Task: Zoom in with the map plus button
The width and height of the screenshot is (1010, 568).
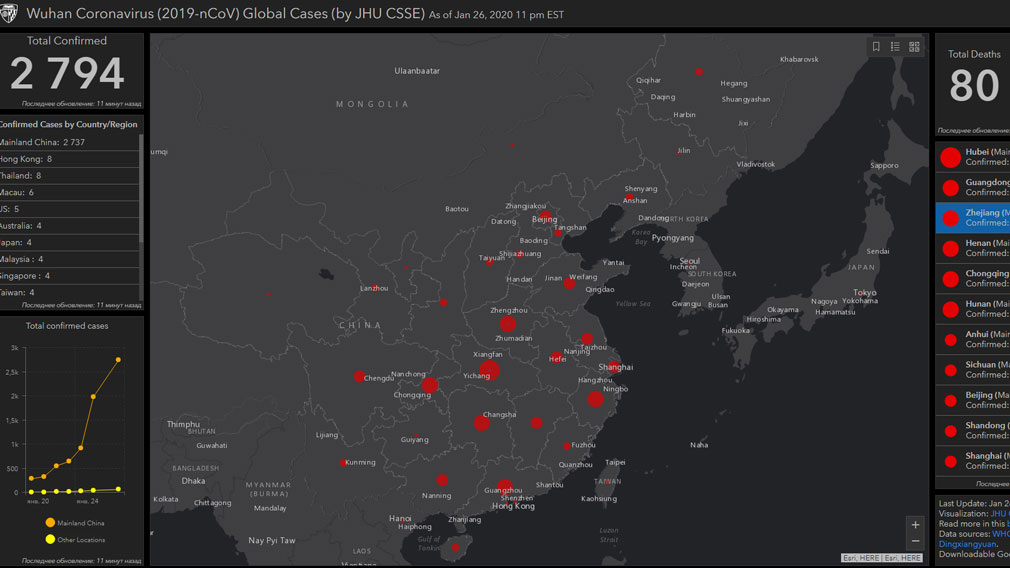Action: click(915, 525)
